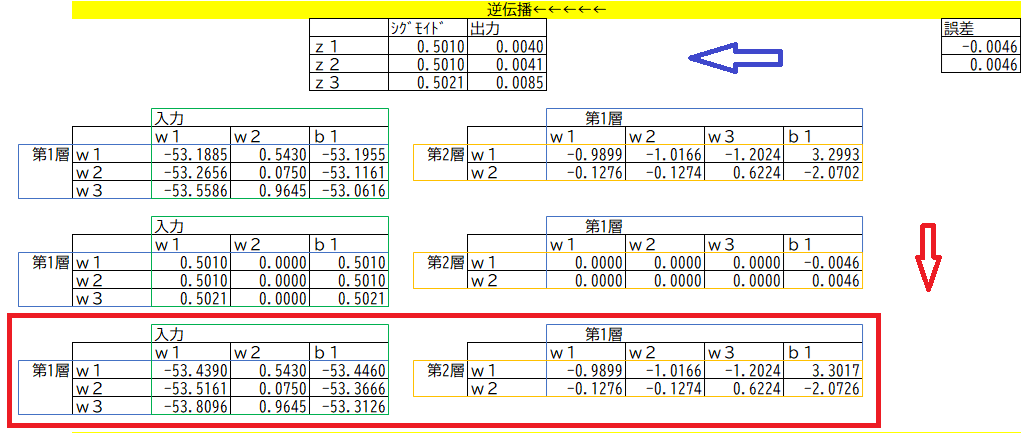Click the output value 0.0041 cell

507,64
